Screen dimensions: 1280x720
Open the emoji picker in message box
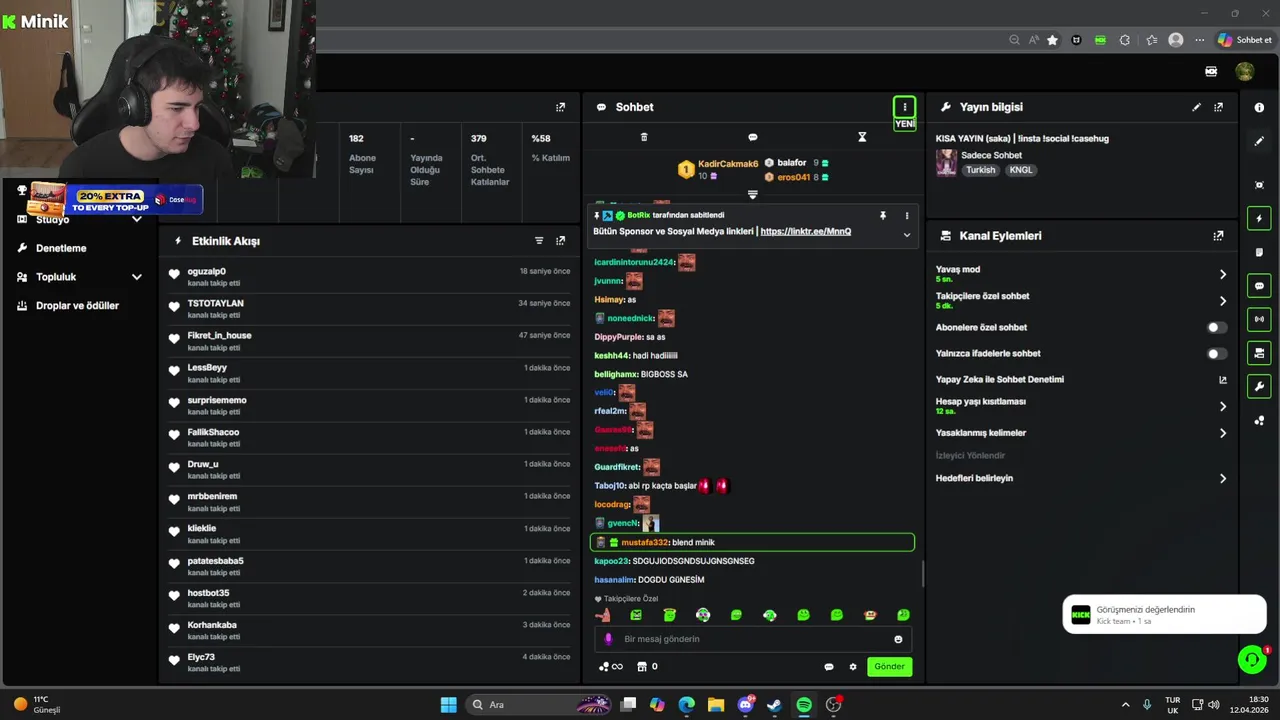tap(898, 639)
